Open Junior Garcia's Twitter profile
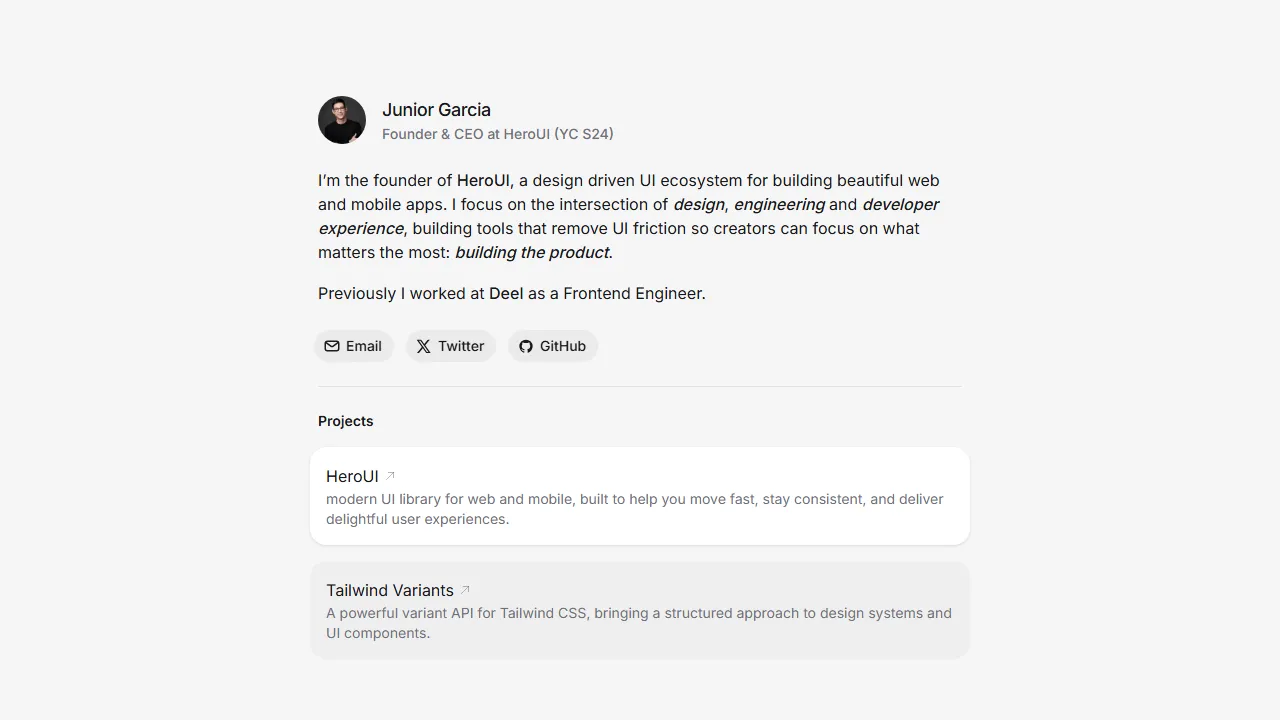The image size is (1280, 720). point(450,346)
